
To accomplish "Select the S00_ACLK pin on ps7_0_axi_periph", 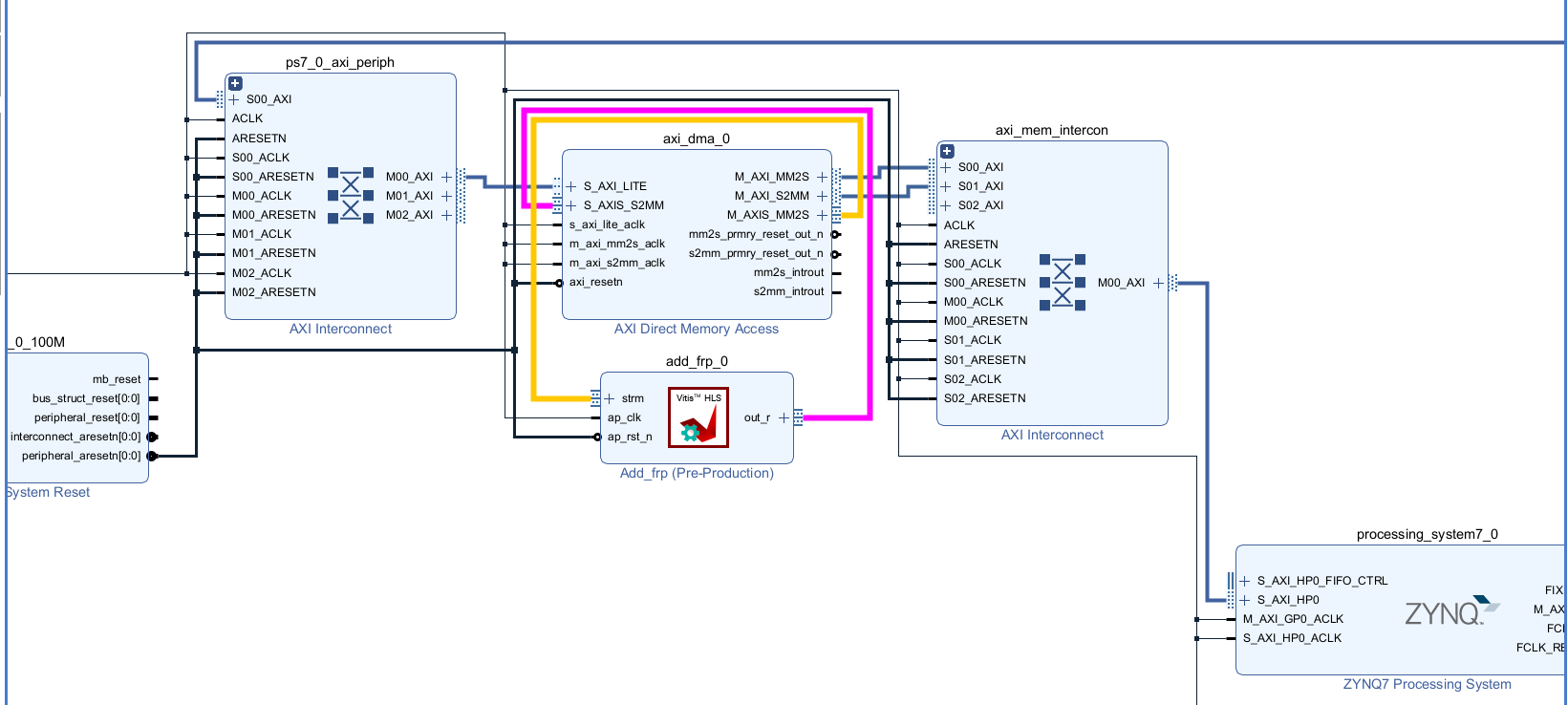I will coord(261,158).
